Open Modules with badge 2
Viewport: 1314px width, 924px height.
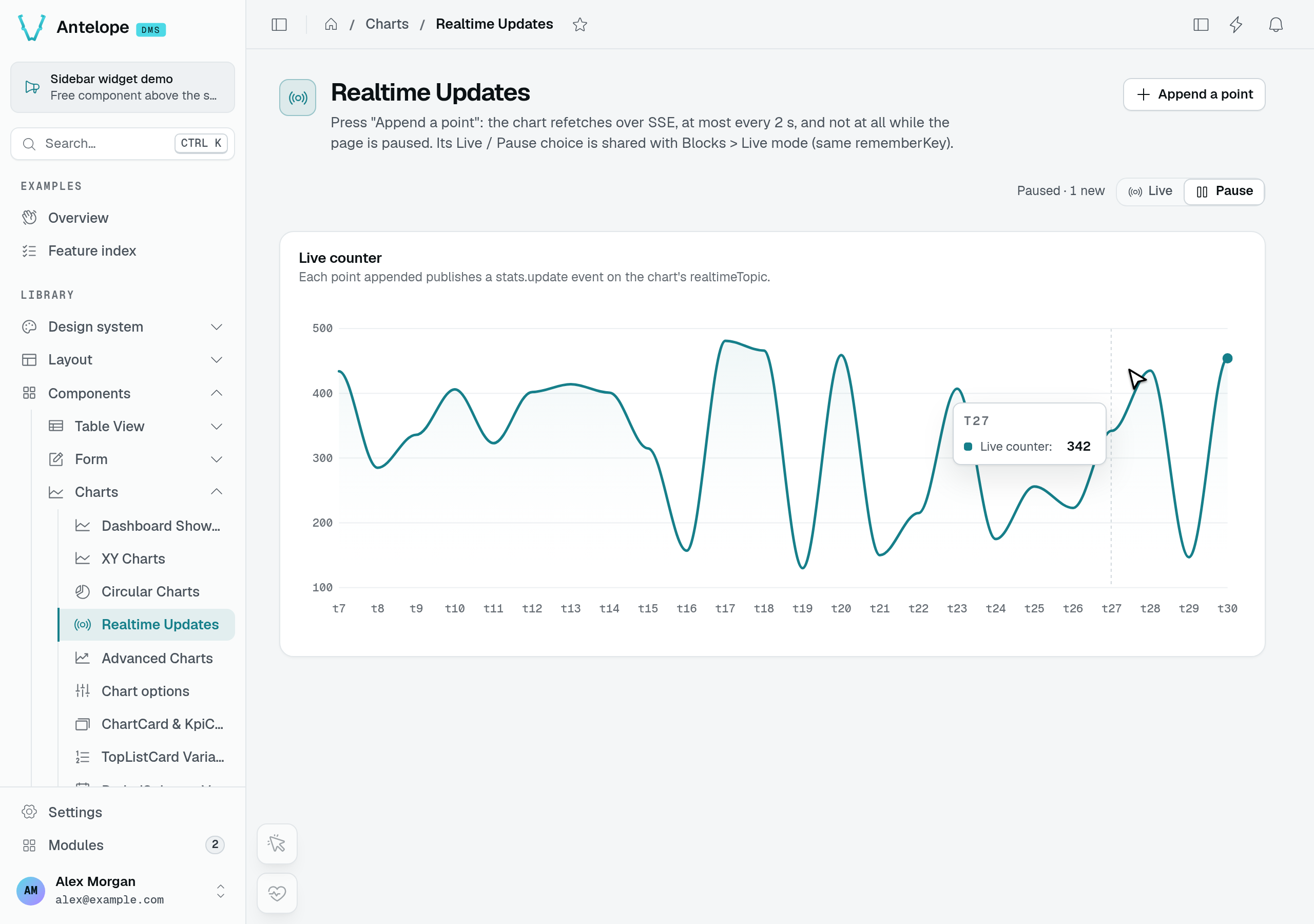pyautogui.click(x=123, y=844)
